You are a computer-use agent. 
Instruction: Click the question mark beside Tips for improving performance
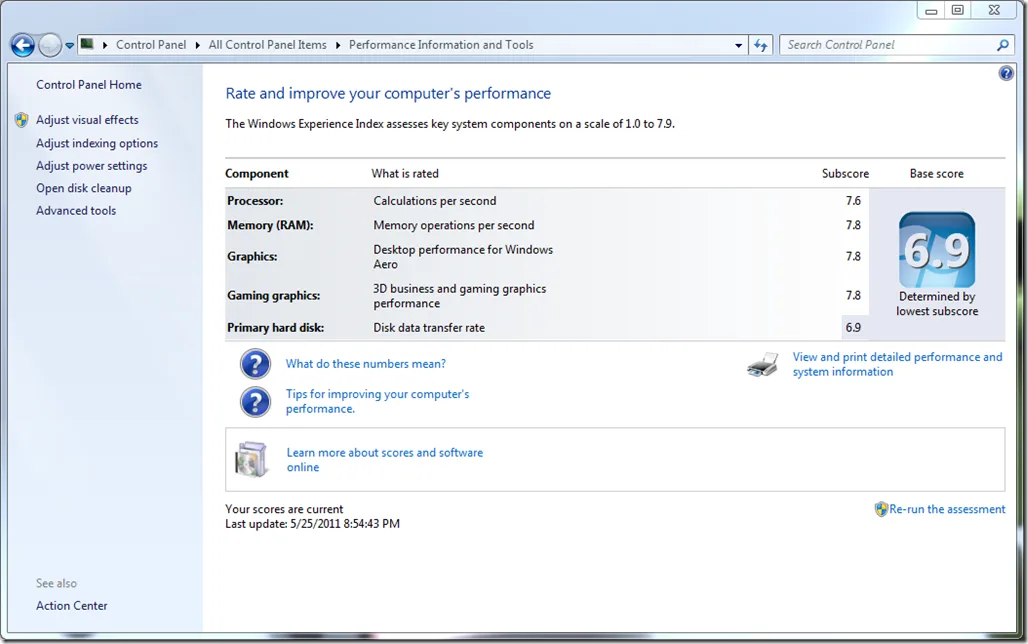tap(255, 402)
